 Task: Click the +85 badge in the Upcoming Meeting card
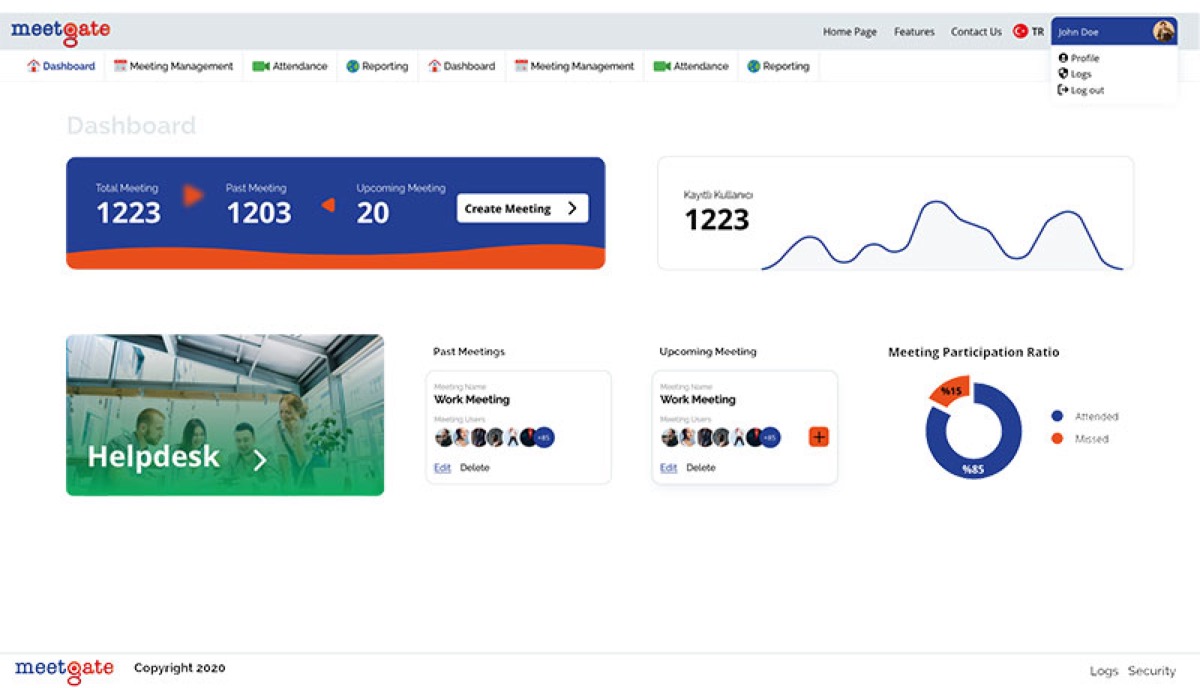(770, 437)
